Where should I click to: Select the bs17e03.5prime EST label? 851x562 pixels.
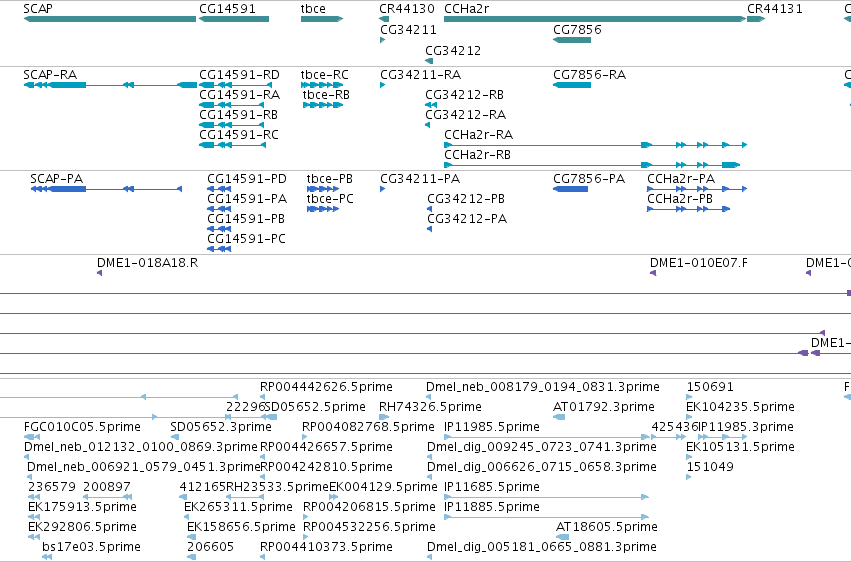point(91,548)
